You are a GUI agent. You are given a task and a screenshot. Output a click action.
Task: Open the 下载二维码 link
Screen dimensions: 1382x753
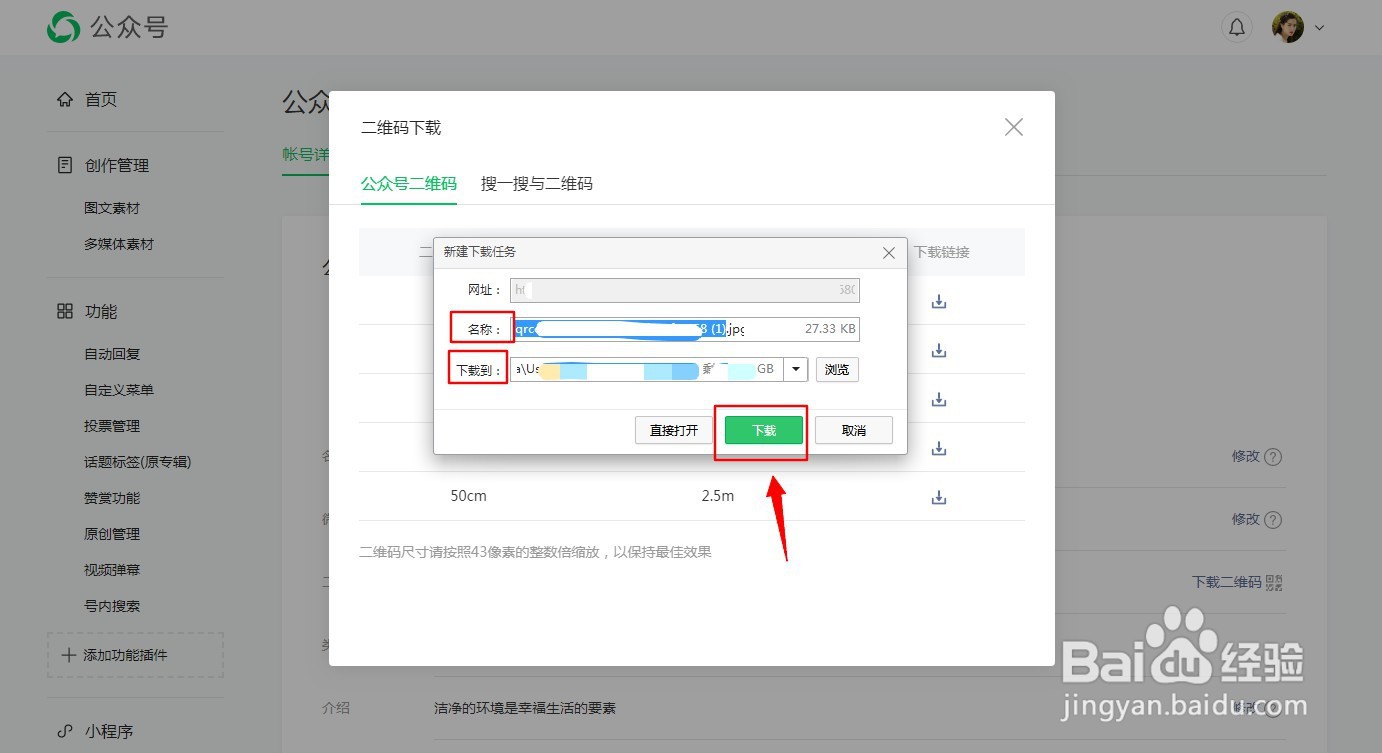coord(1228,581)
